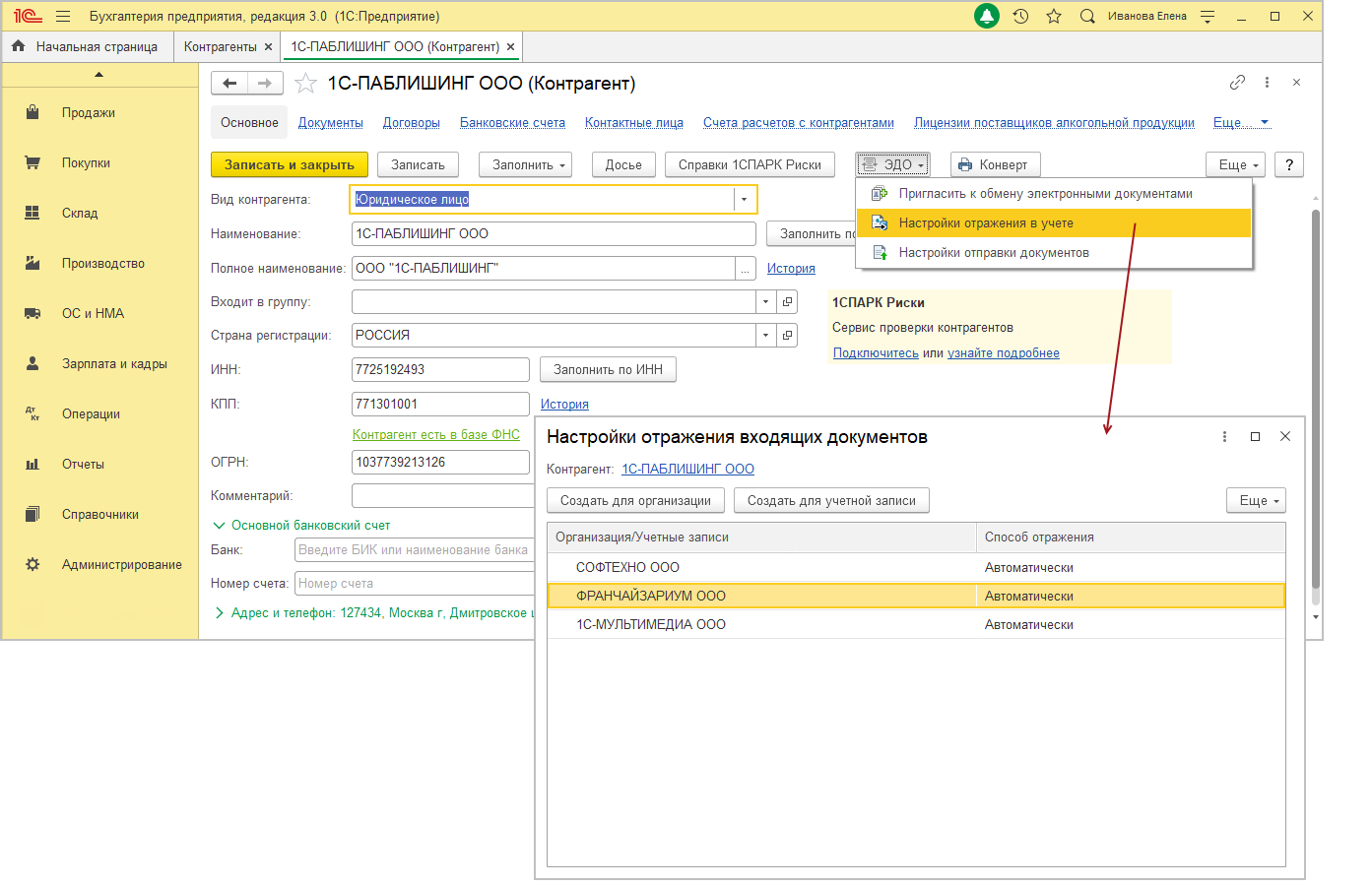This screenshot has height=886, width=1372.
Task: Open 1С-ПАБЛИШИНГ ООО link in settings window
Action: click(x=687, y=470)
